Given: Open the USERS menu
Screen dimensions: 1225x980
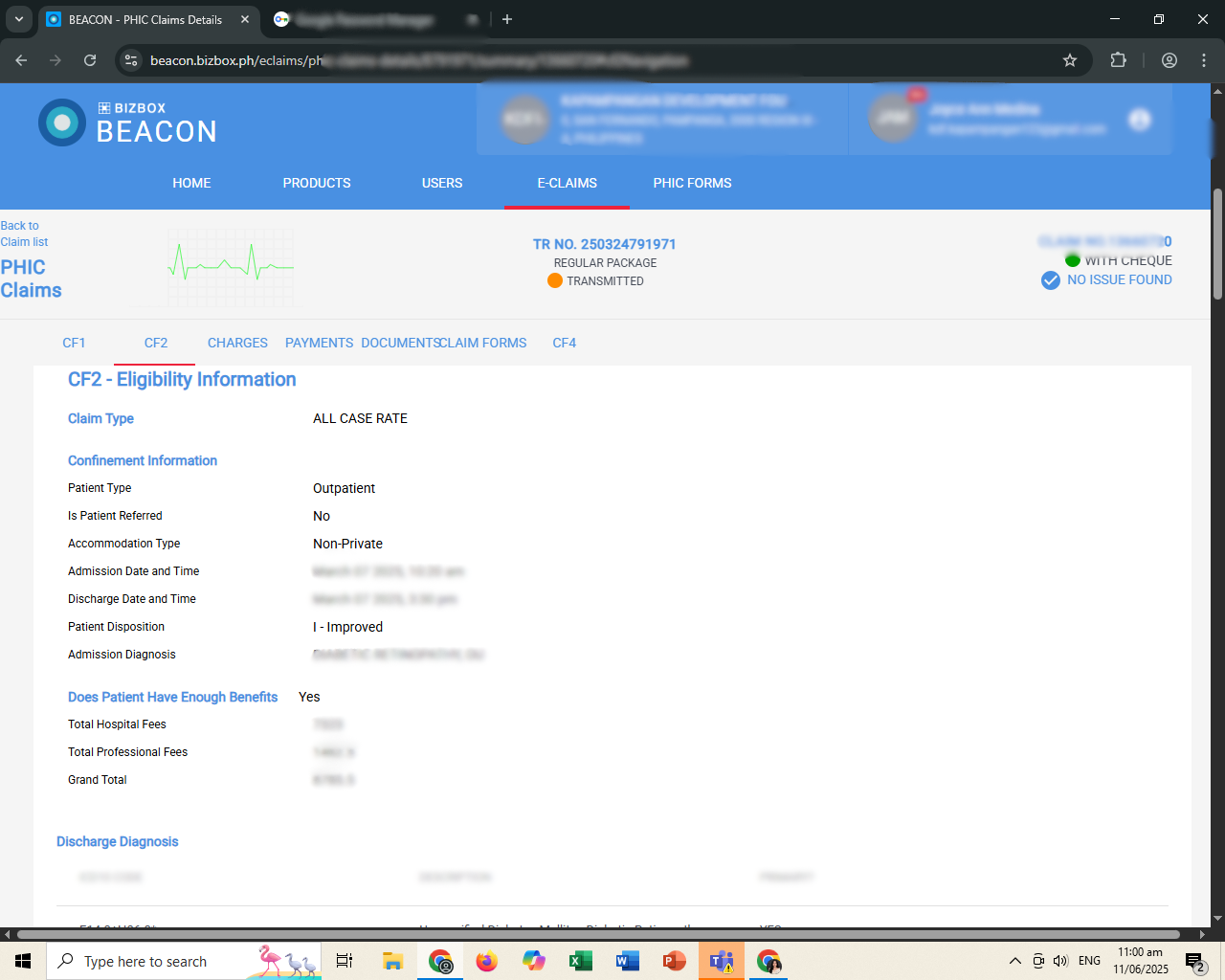Looking at the screenshot, I should (442, 183).
